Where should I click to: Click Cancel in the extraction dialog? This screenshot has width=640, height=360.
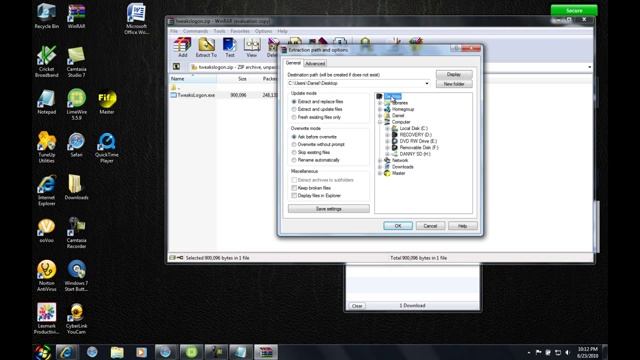pos(430,226)
